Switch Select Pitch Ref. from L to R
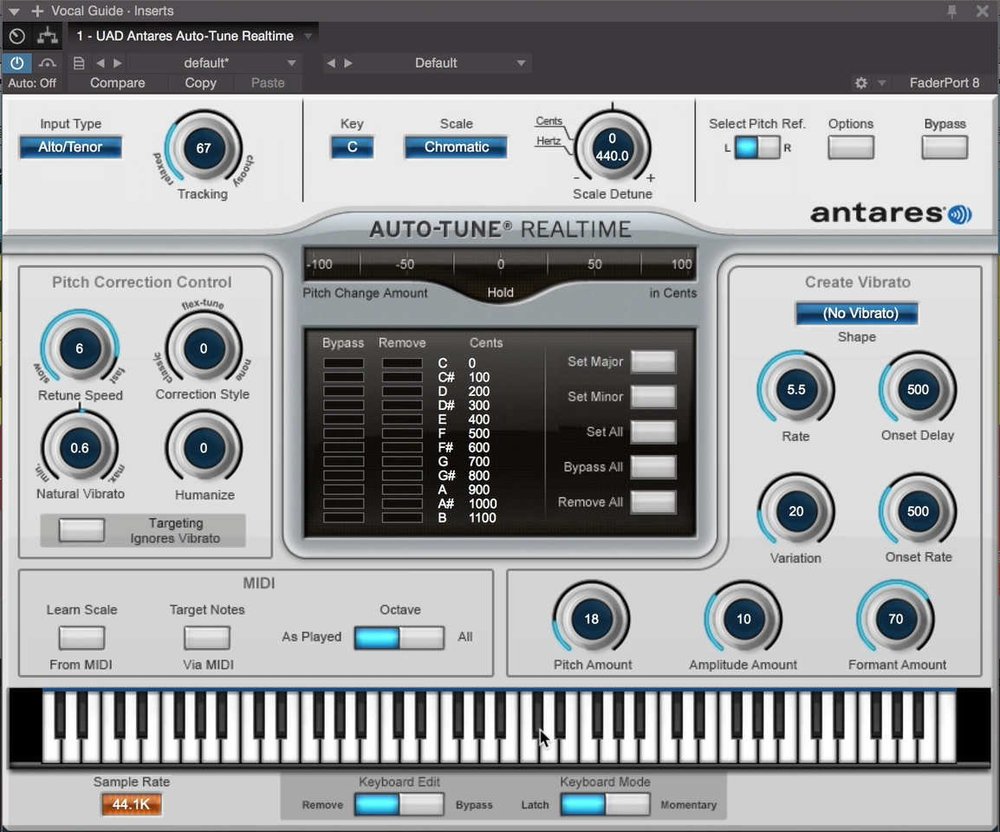The width and height of the screenshot is (1000, 832). 769,146
